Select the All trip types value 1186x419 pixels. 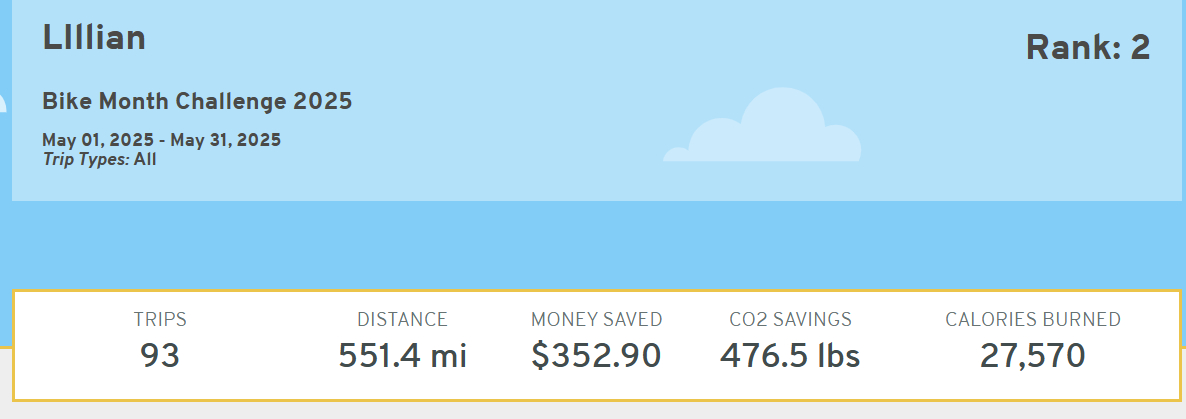tap(145, 159)
